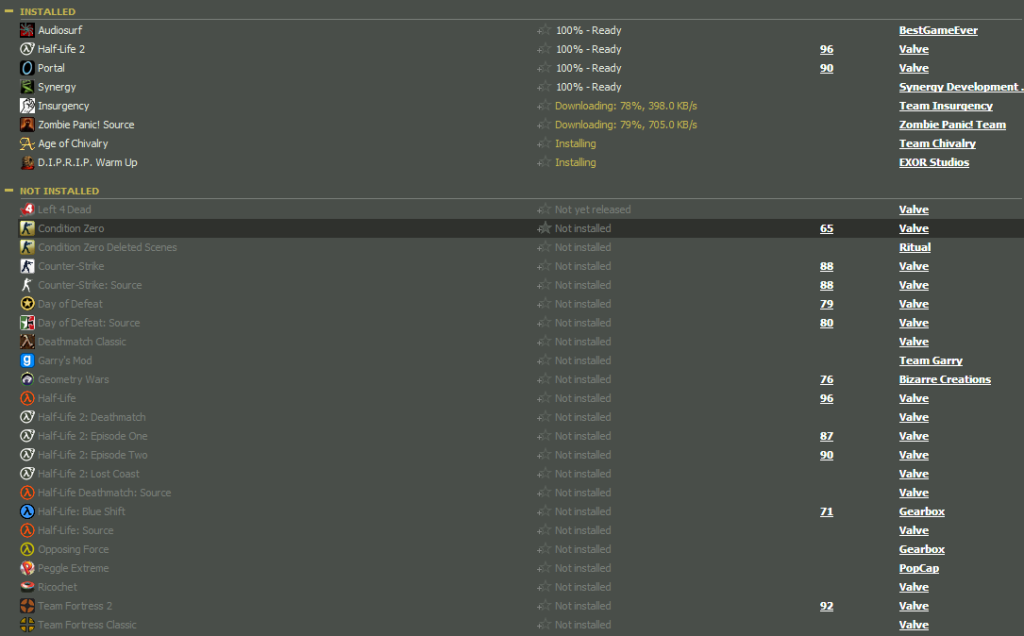The image size is (1024, 636).
Task: Open the BestGameEver developer link
Action: (x=938, y=30)
